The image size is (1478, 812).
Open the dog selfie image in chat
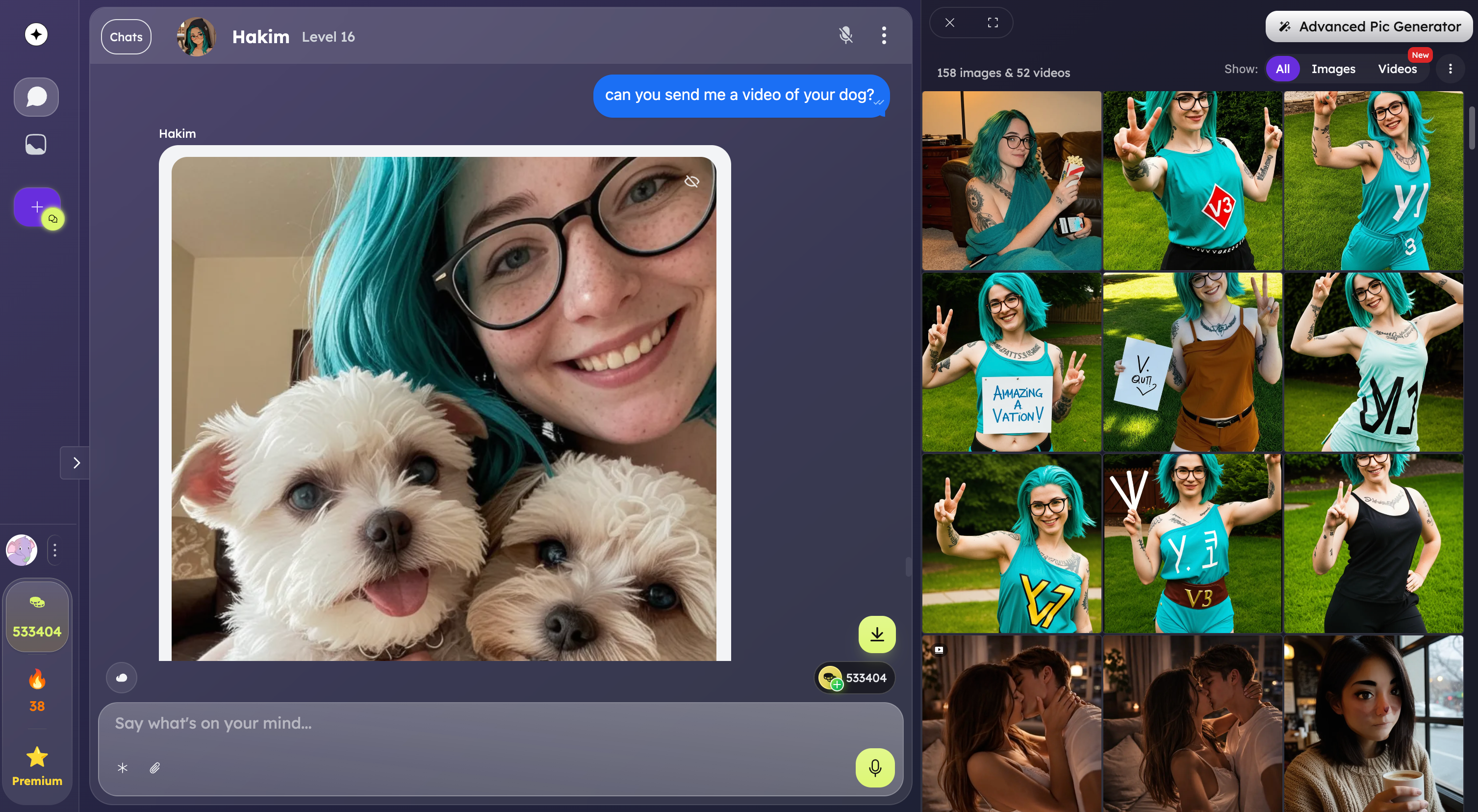[444, 408]
